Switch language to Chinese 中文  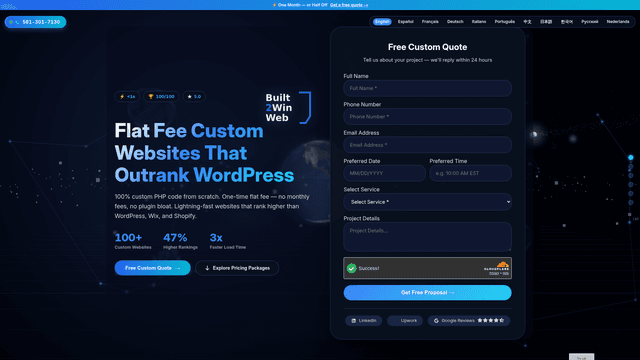coord(527,22)
